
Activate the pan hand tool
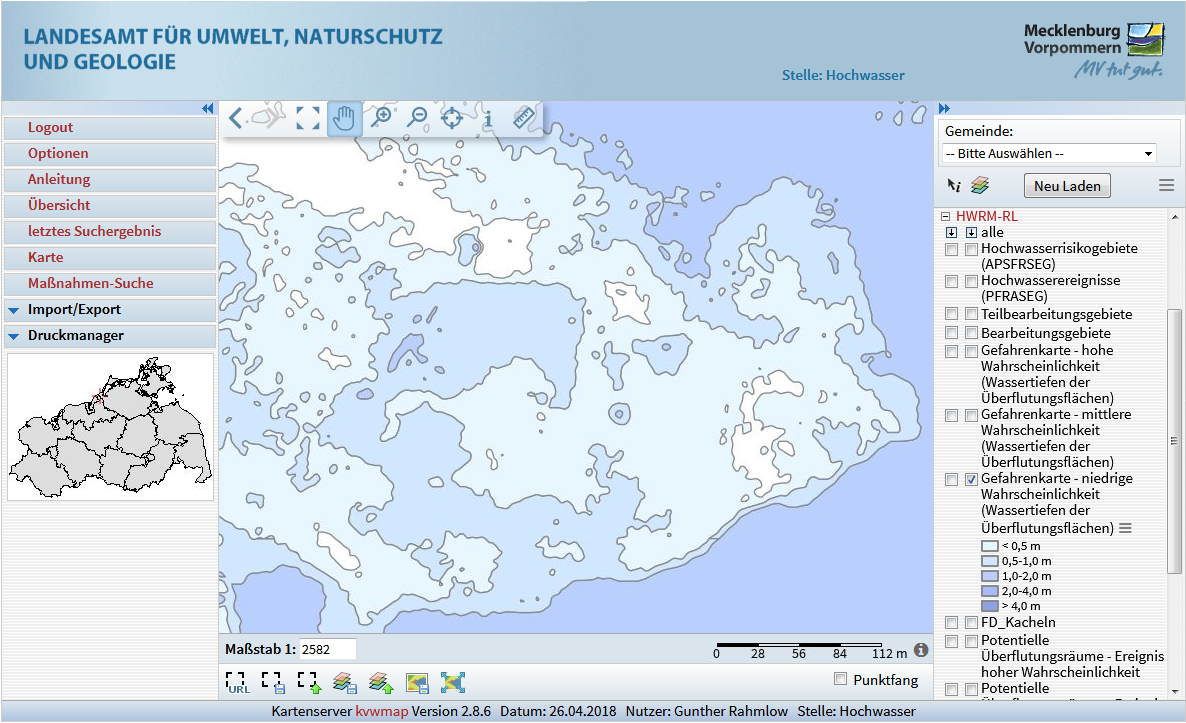click(345, 118)
